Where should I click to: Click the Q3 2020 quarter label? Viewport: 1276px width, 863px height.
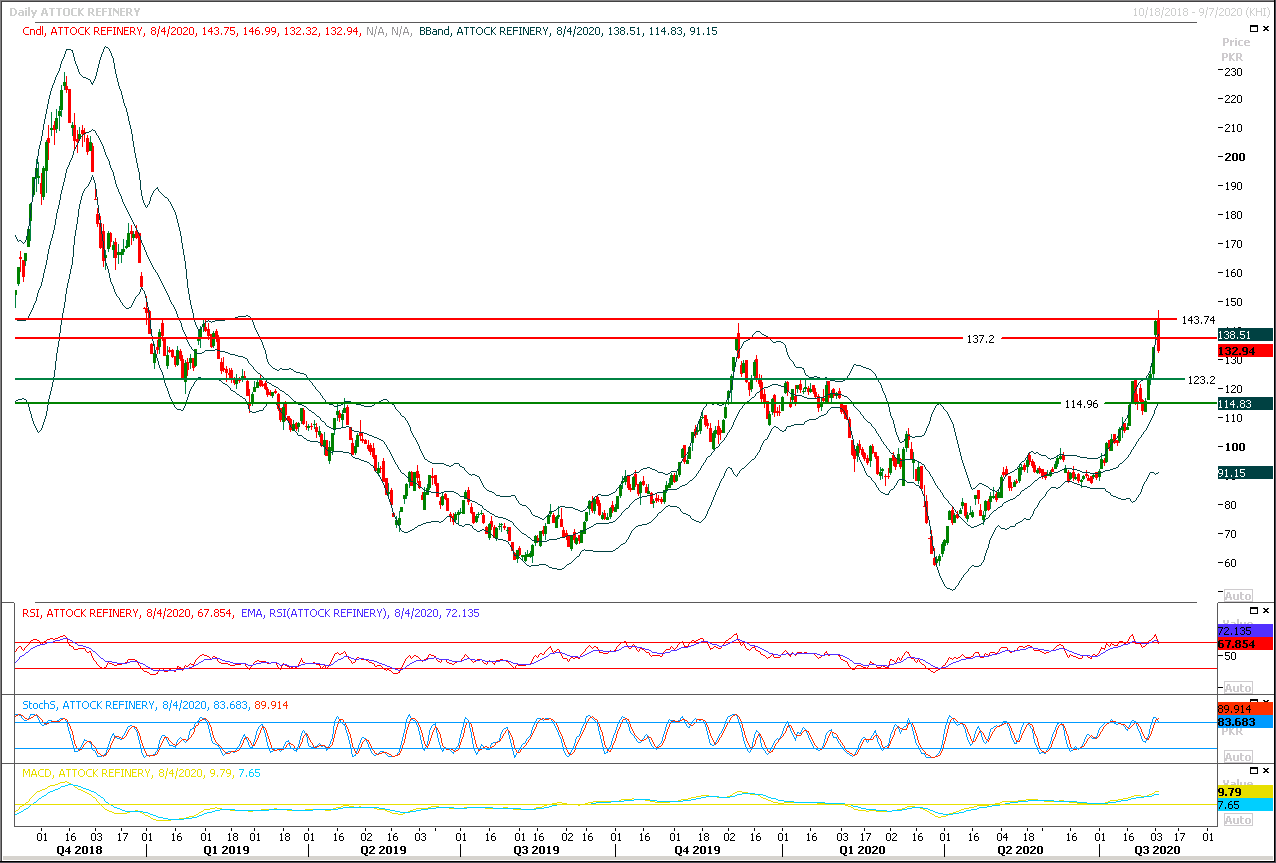point(1157,851)
